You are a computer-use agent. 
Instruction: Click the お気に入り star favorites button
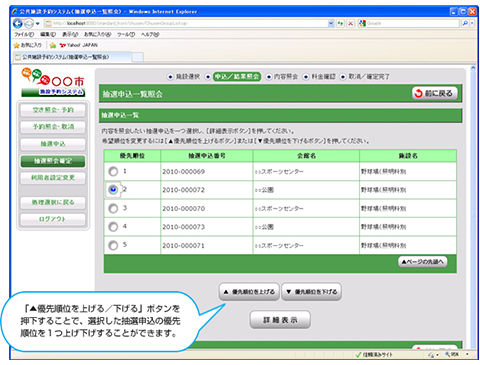(28, 45)
